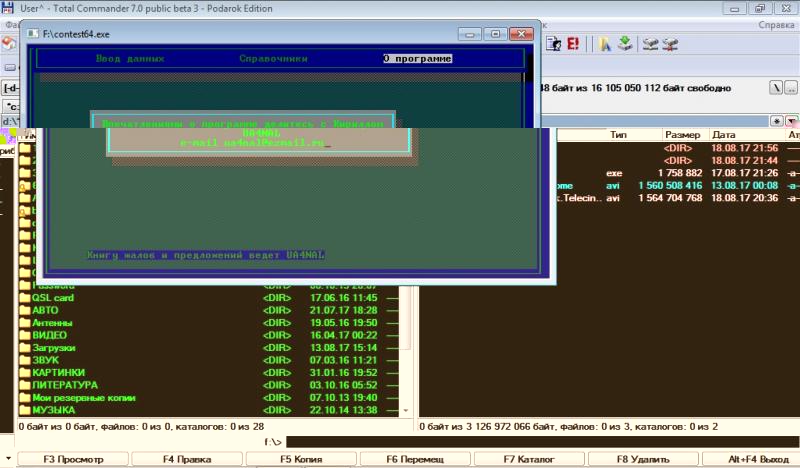Viewport: 800px width, 468px height.
Task: Go to parent directory with two-dots button
Action: coord(792,88)
